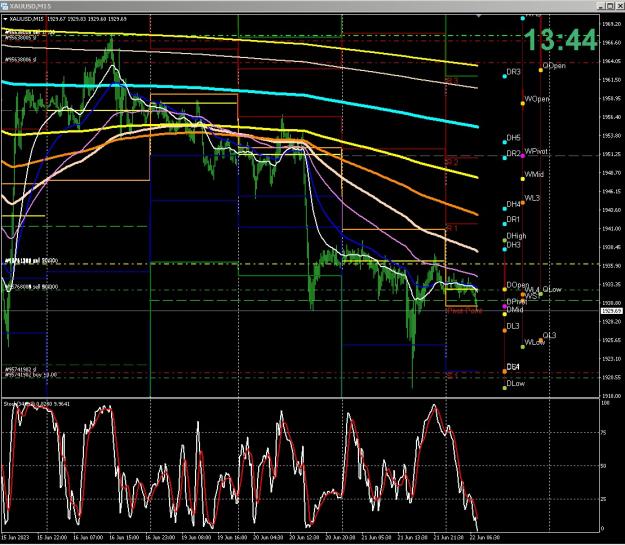Click the 21 Jun 21:00 time label

coord(448,537)
